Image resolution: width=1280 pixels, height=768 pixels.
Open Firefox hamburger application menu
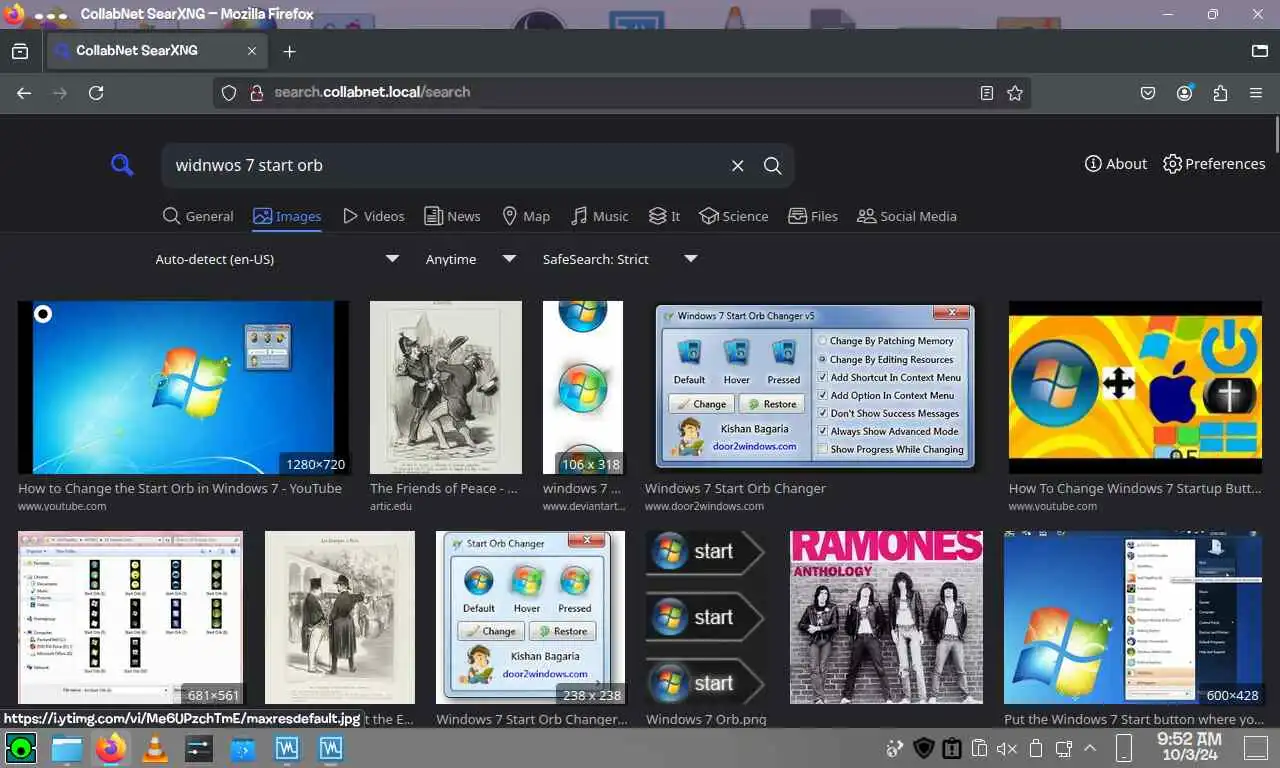(x=1256, y=93)
